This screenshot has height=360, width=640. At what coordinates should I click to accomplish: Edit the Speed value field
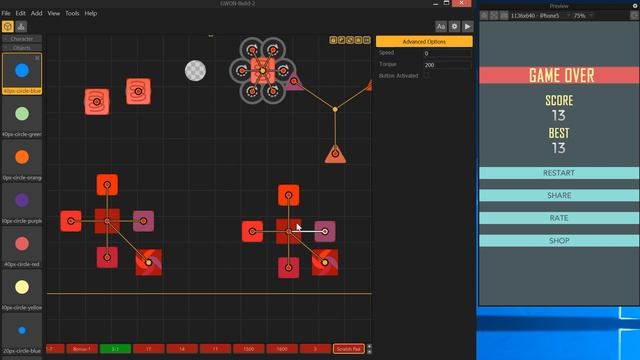click(x=447, y=53)
